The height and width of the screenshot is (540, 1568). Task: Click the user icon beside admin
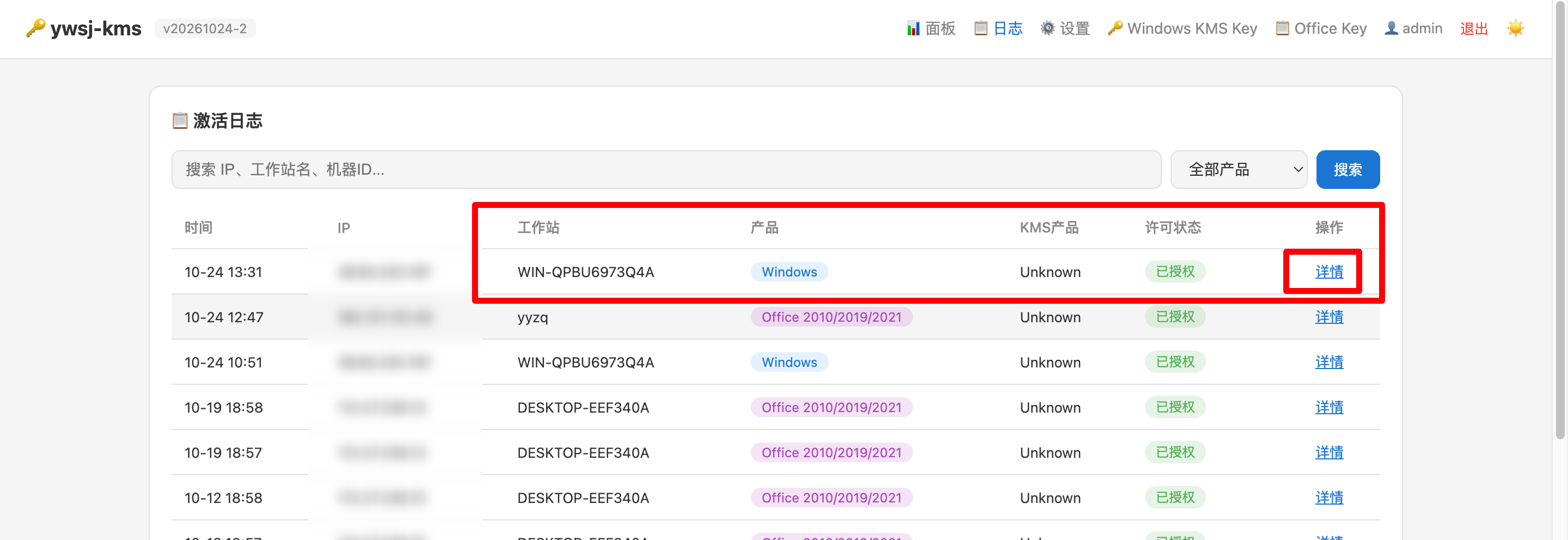1392,29
